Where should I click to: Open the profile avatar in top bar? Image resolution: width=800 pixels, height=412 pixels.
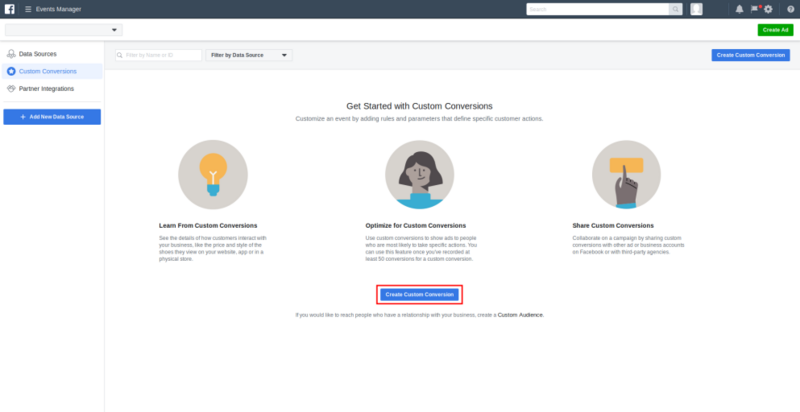click(696, 9)
